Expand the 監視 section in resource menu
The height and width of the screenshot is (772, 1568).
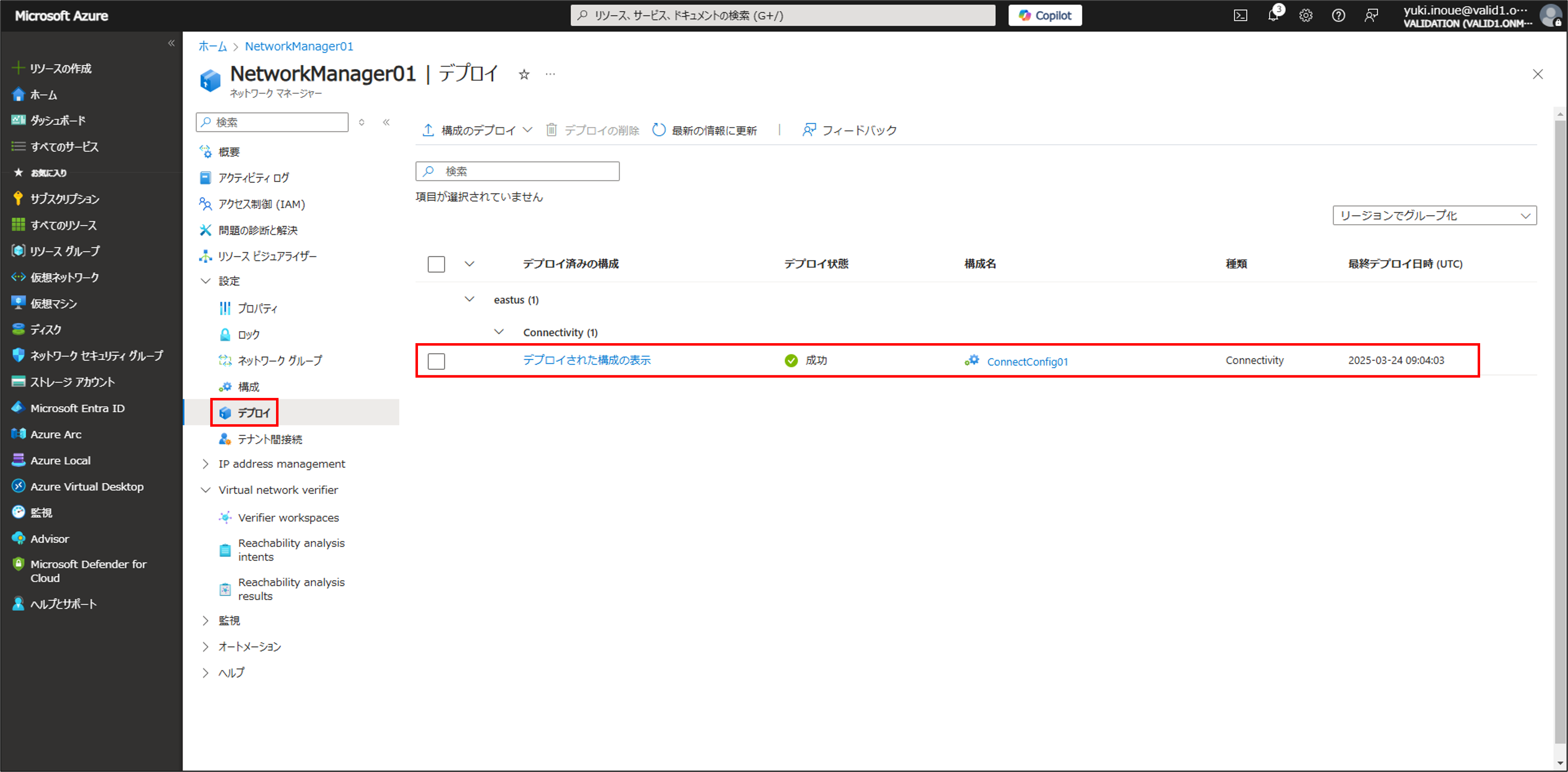click(x=206, y=621)
